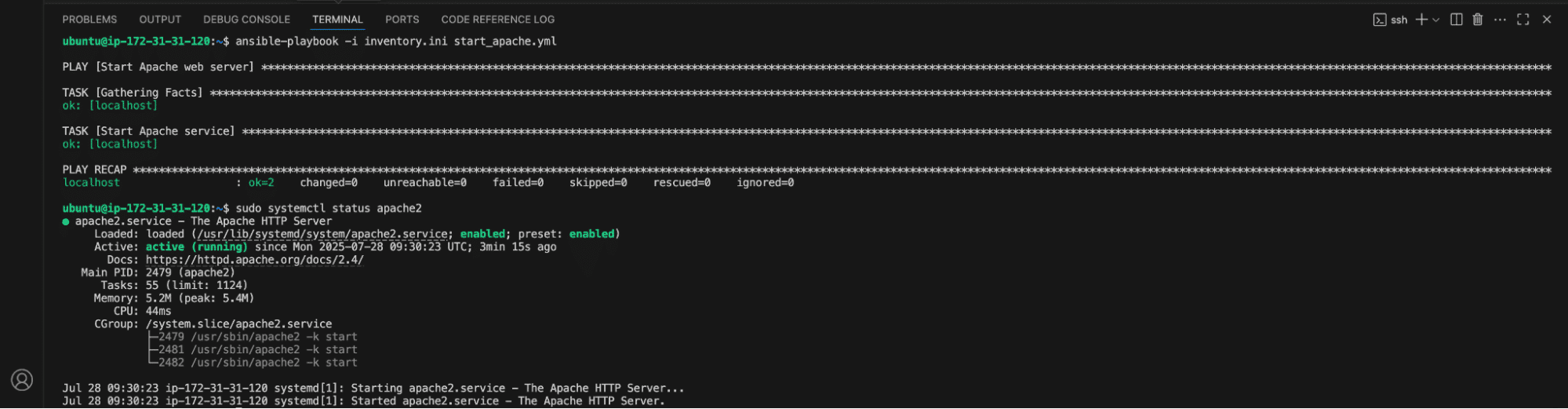Open the apache2.service file path link
Screen dimensions: 1568x409
click(x=322, y=234)
